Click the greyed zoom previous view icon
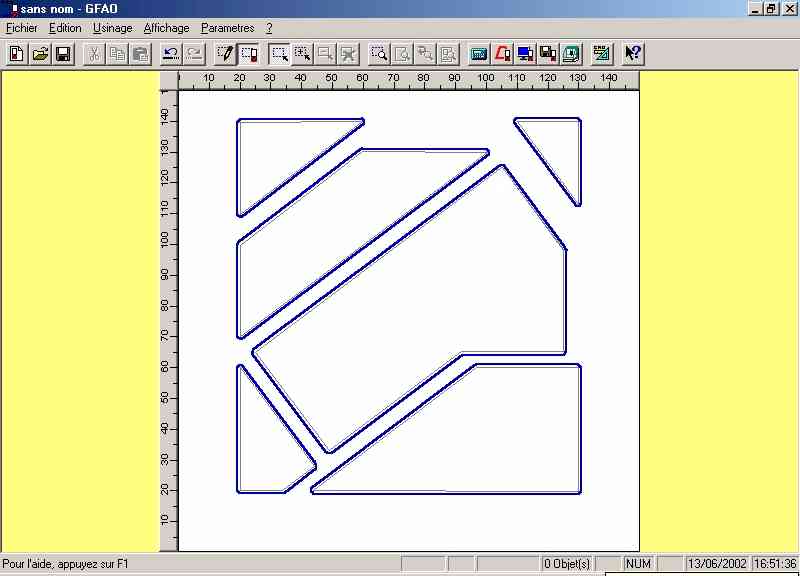The height and width of the screenshot is (576, 800). (x=448, y=54)
